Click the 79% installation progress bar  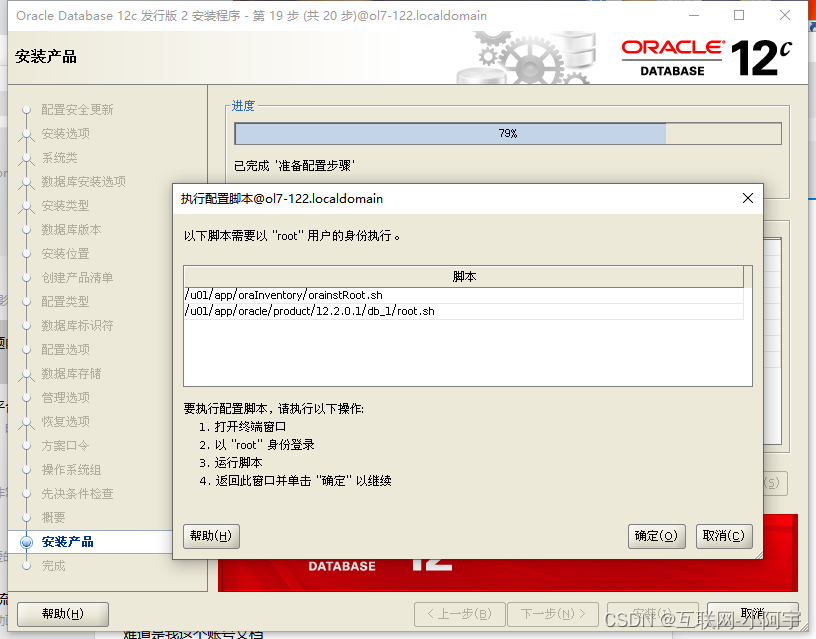[507, 134]
